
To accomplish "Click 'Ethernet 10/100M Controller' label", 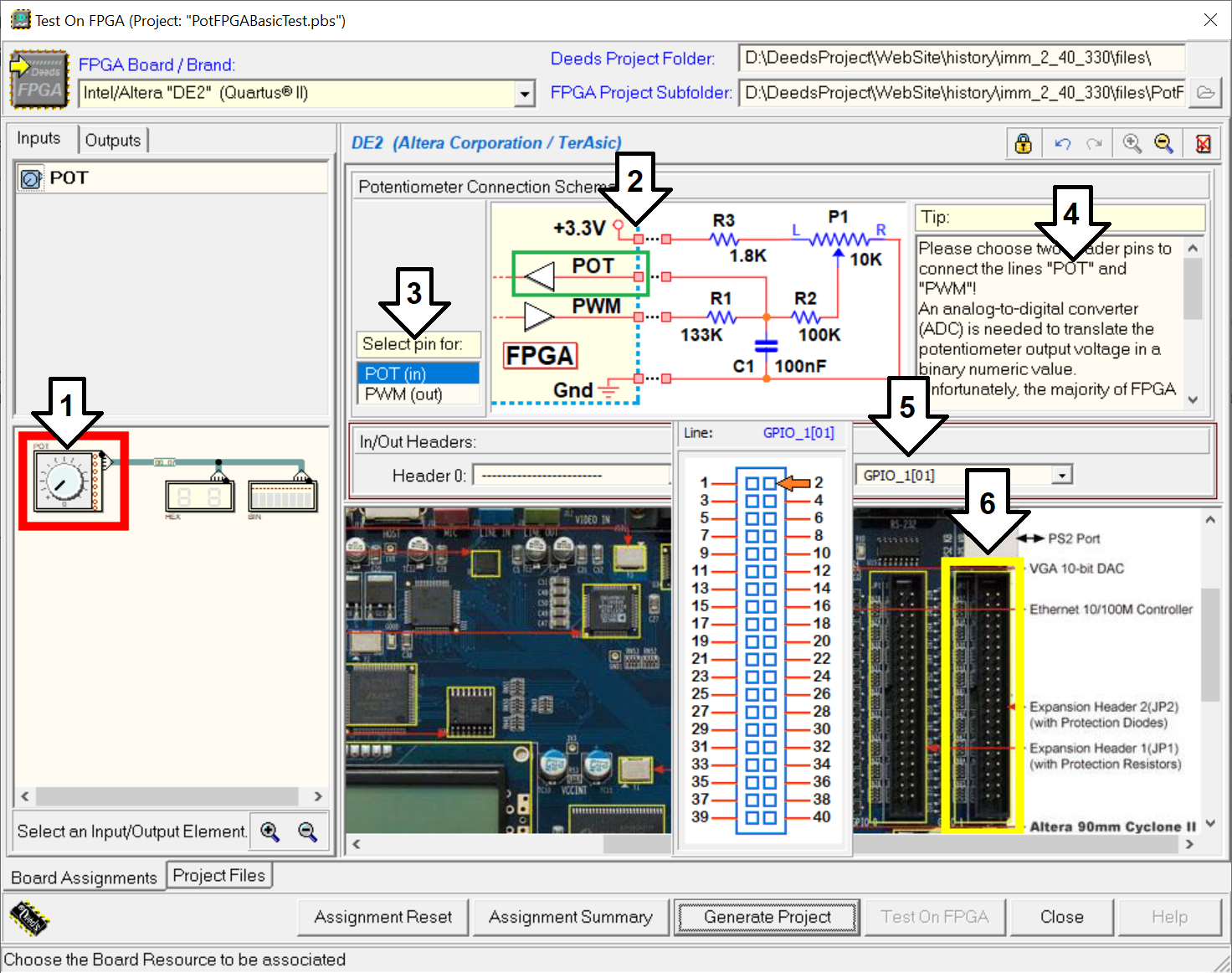I will click(1111, 610).
